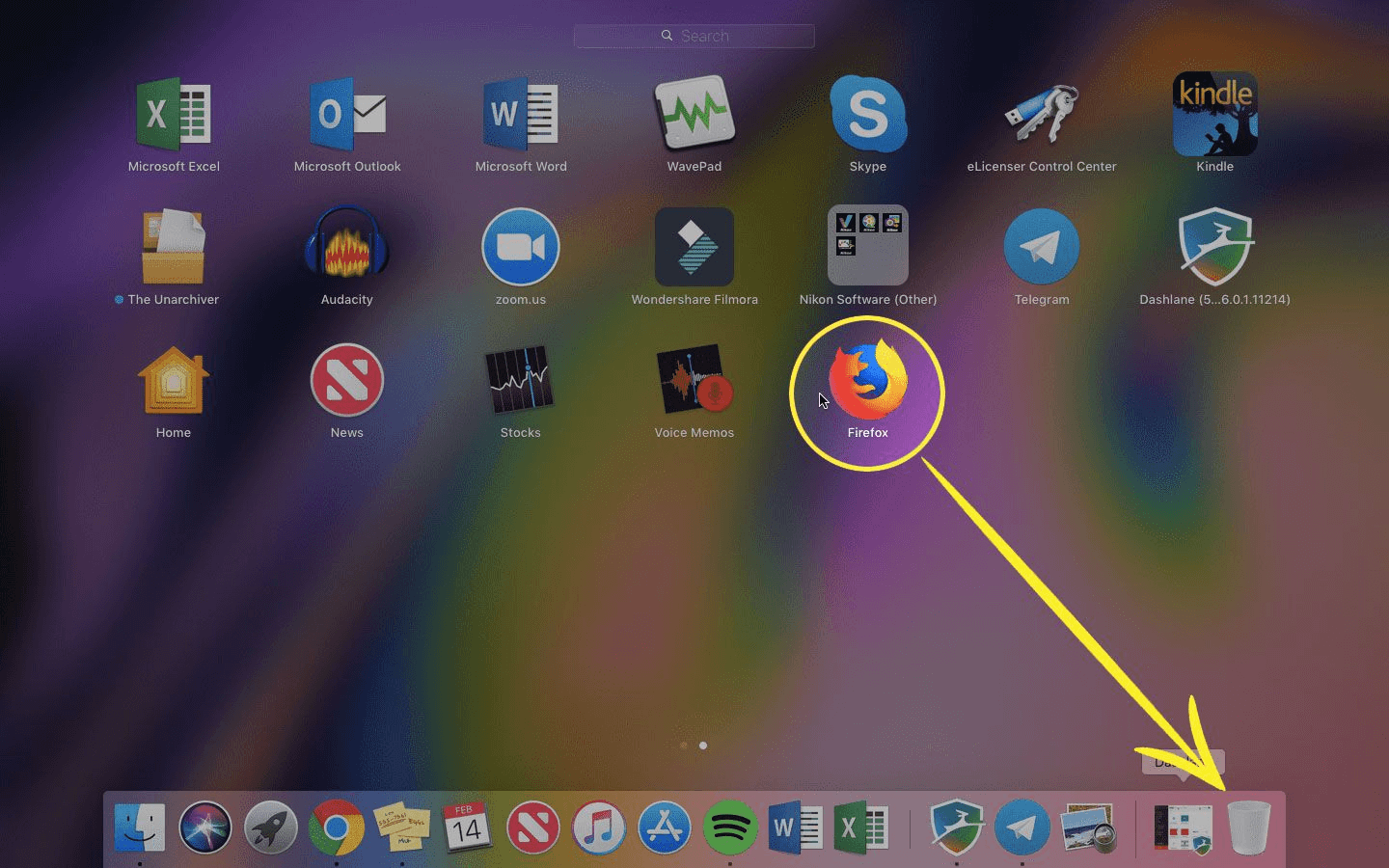Open Google Chrome from the Dock
The height and width of the screenshot is (868, 1389).
[337, 827]
